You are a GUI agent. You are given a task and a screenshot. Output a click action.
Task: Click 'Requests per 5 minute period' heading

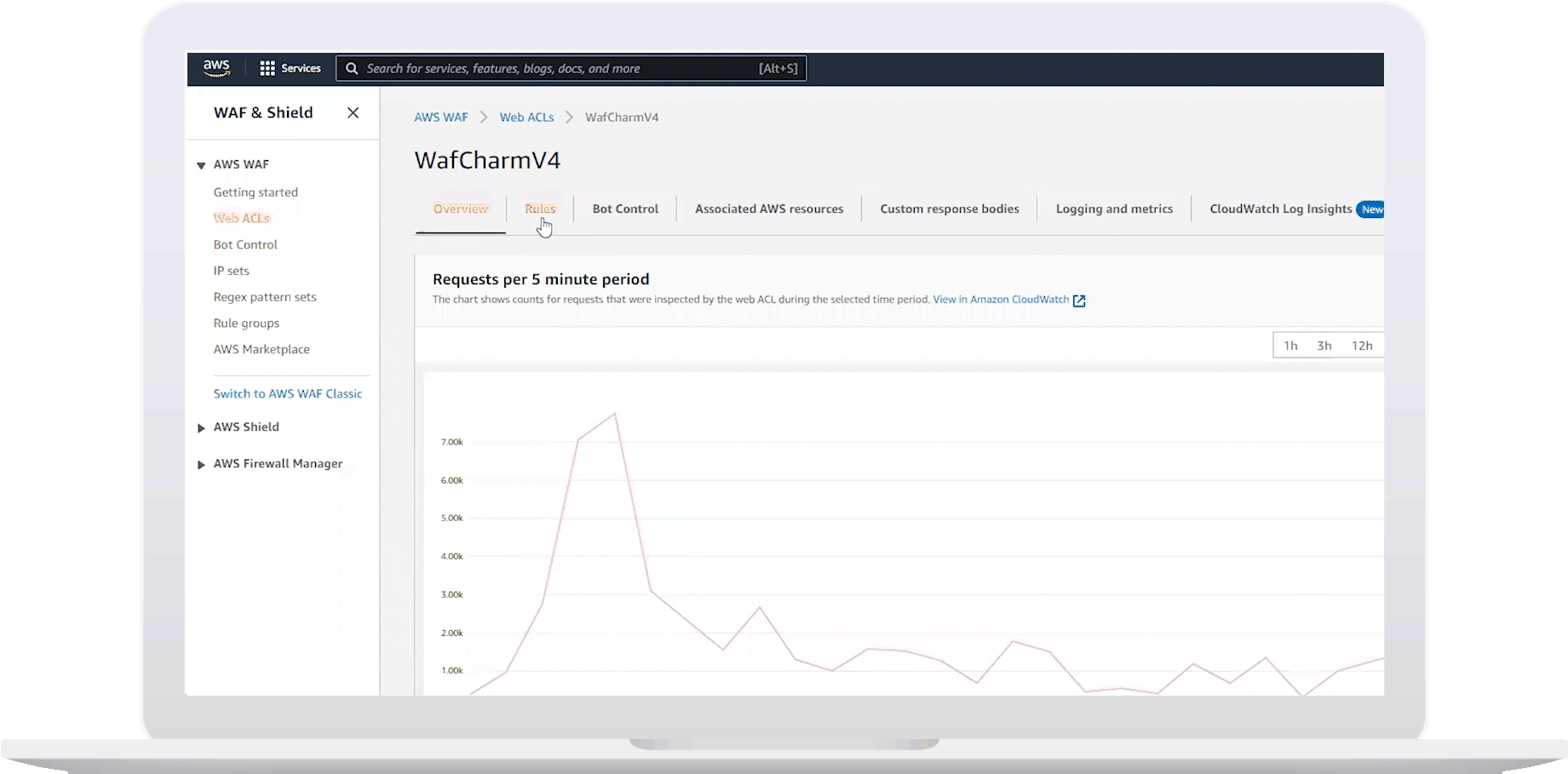pos(541,279)
